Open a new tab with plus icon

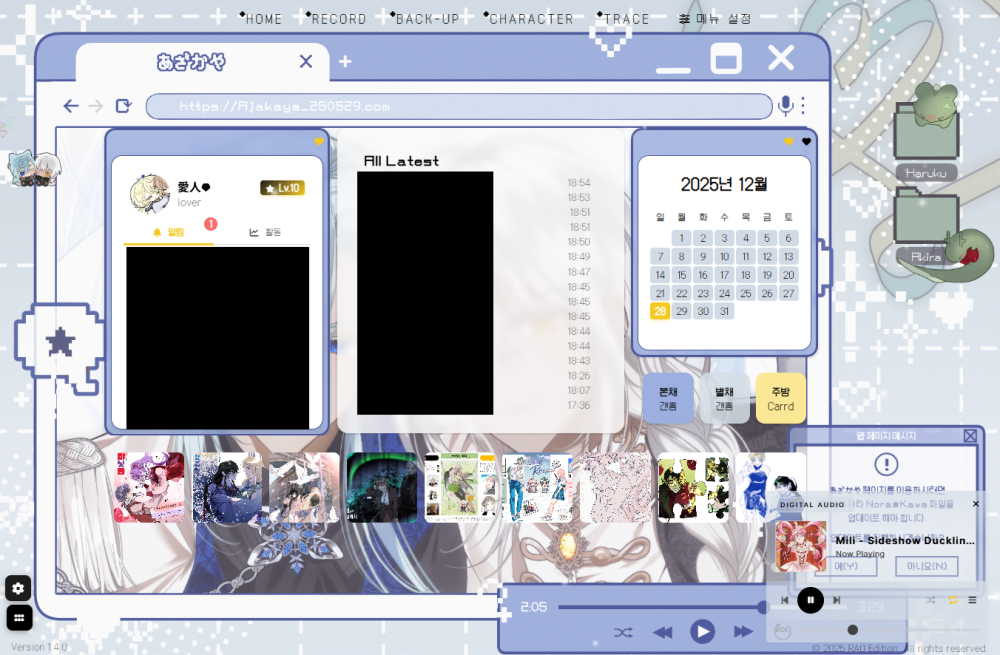[345, 62]
